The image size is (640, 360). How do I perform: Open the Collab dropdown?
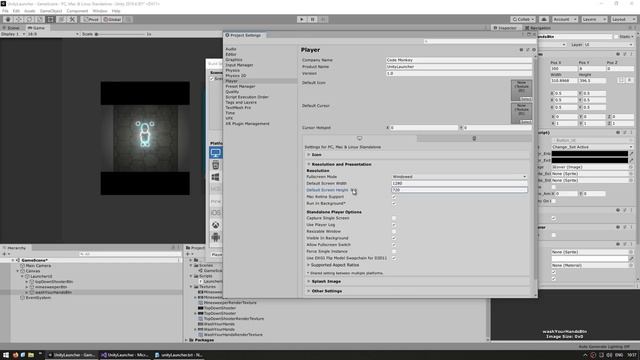point(523,19)
